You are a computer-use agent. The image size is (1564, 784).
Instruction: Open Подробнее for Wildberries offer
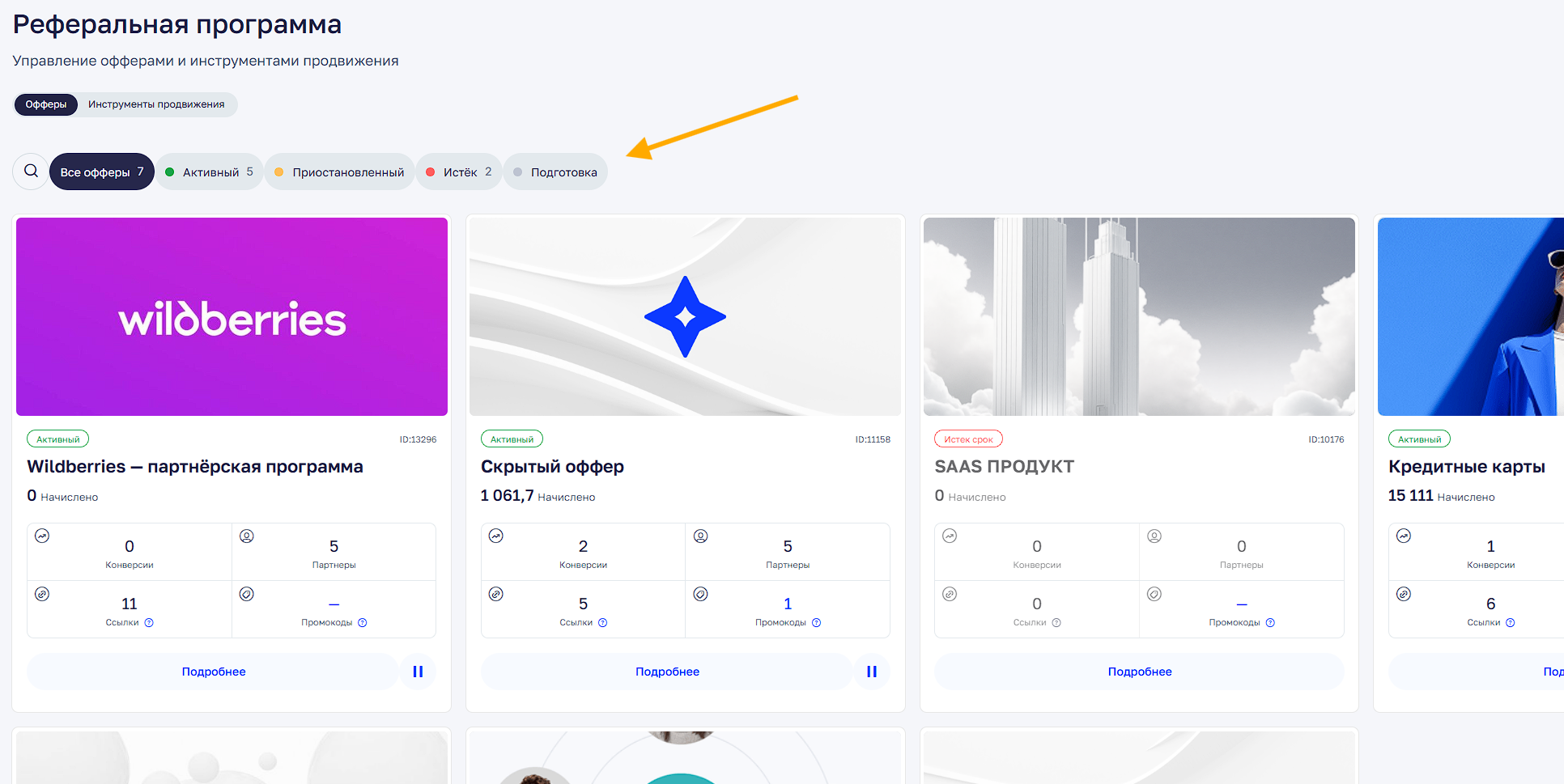point(213,672)
